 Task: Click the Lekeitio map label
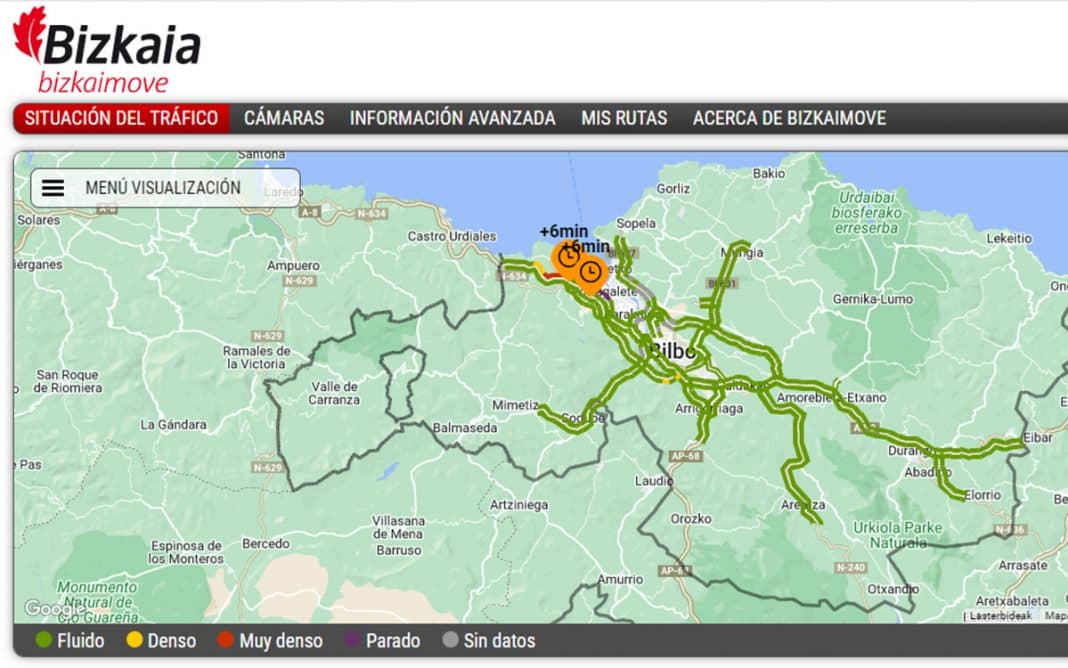click(1009, 238)
